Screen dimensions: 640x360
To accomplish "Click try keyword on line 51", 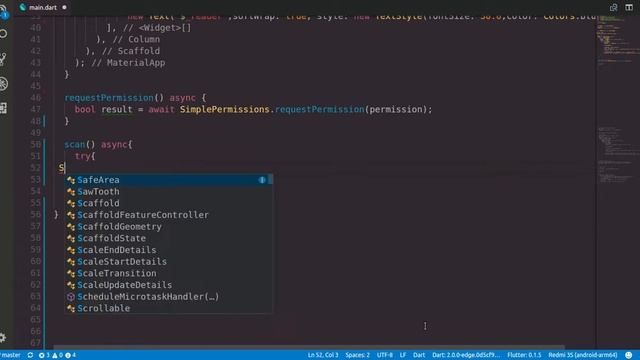I will (82, 156).
